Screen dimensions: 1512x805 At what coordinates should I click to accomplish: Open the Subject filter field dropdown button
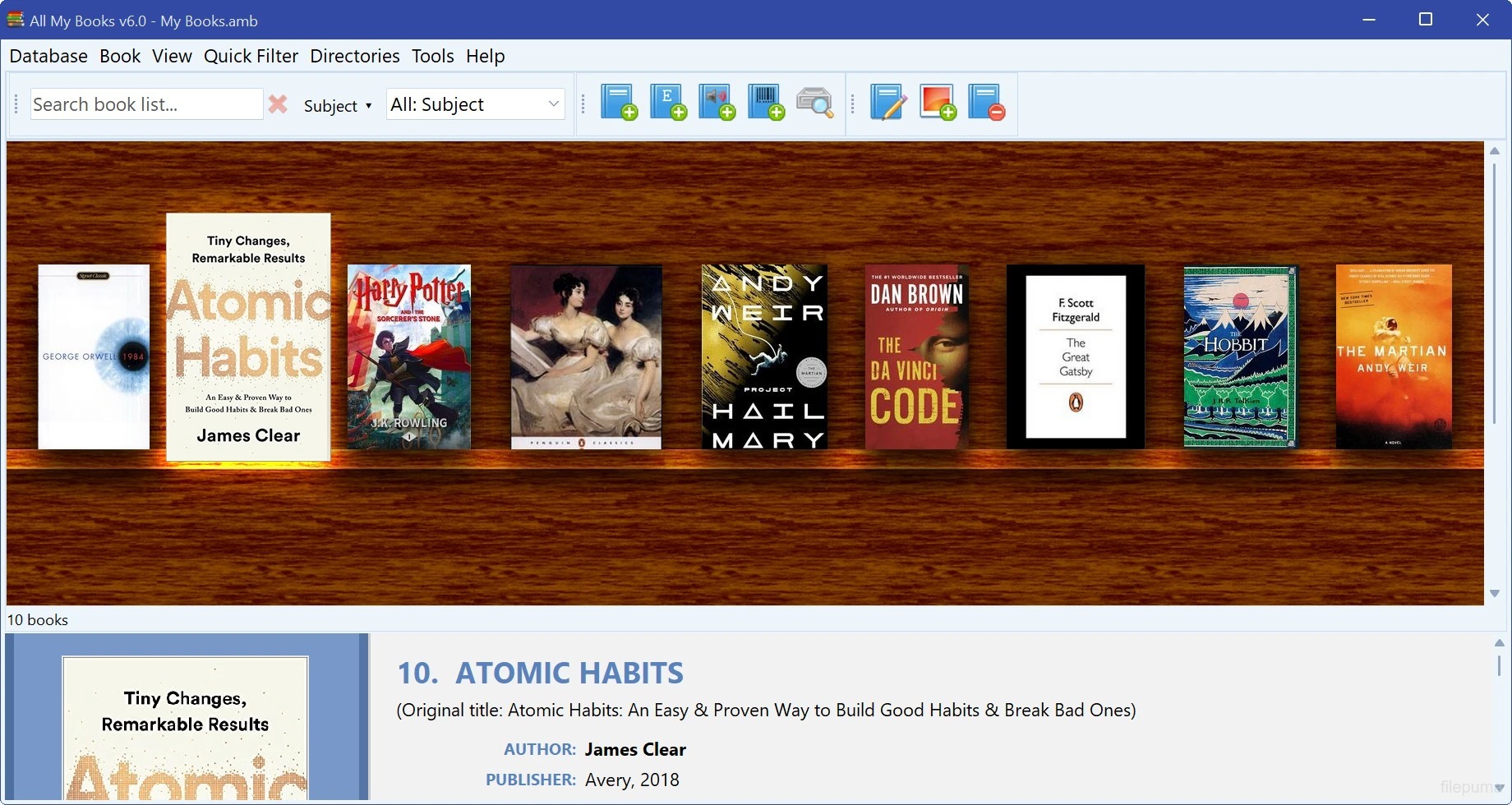click(x=338, y=105)
